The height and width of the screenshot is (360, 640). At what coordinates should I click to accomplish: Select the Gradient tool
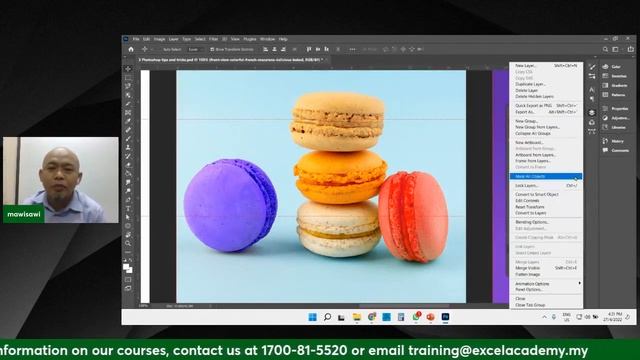(128, 173)
